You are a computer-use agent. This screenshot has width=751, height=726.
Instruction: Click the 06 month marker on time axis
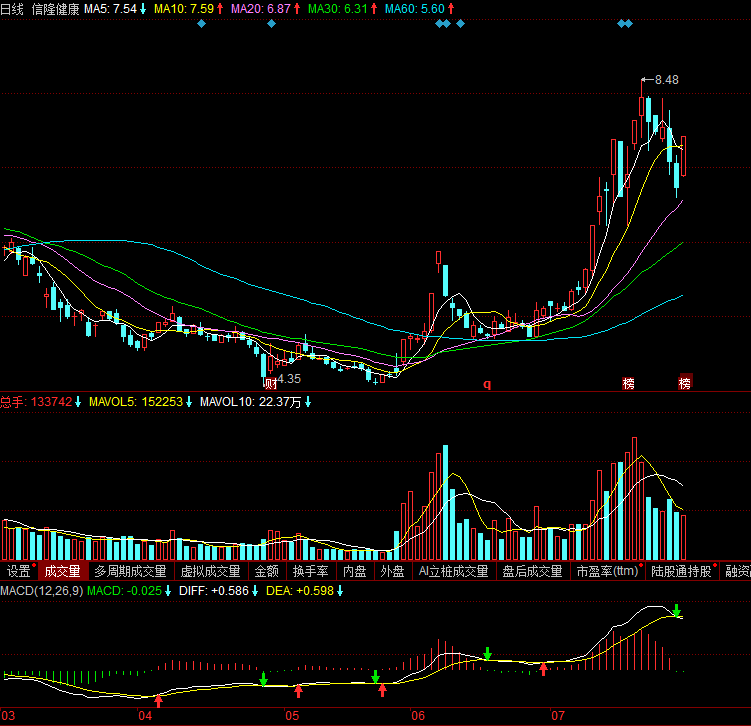click(x=418, y=716)
